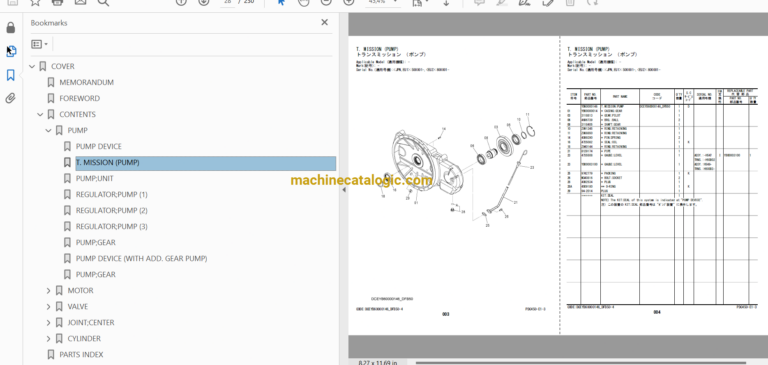The image size is (768, 365).
Task: Collapse the navigation pane with divider arrow
Action: (x=344, y=190)
